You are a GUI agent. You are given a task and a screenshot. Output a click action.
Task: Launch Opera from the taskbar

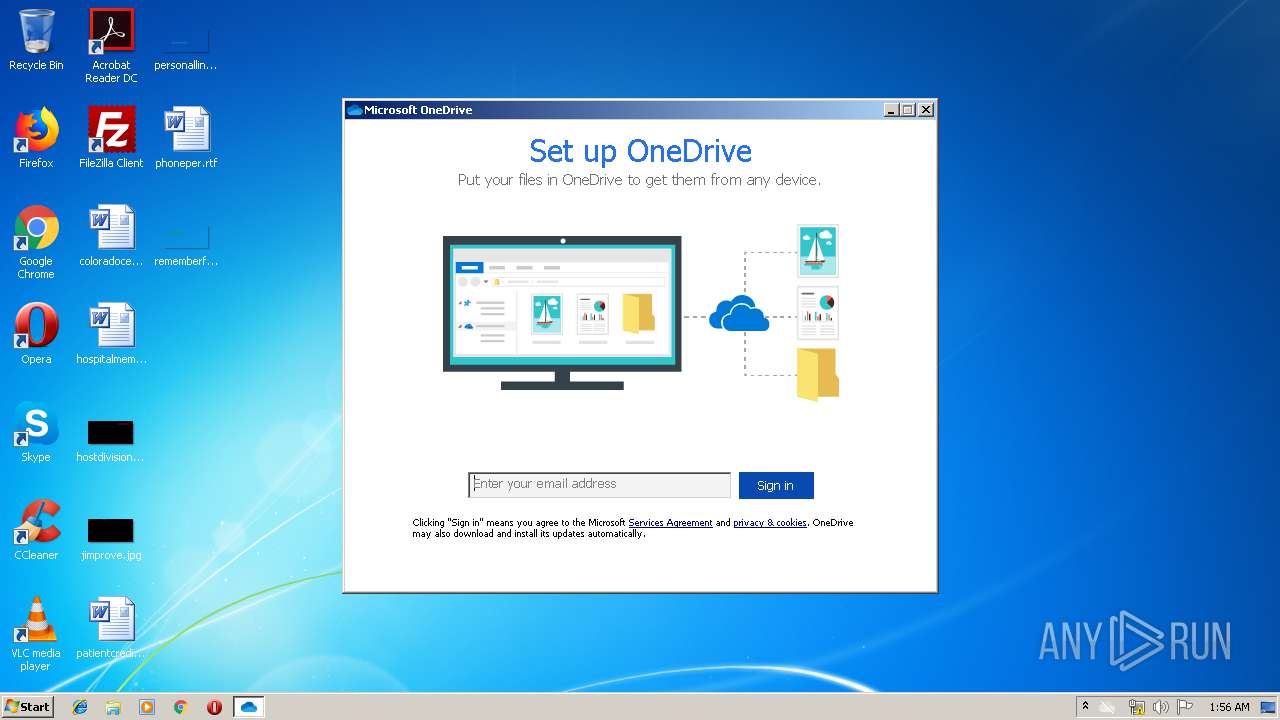[x=214, y=707]
